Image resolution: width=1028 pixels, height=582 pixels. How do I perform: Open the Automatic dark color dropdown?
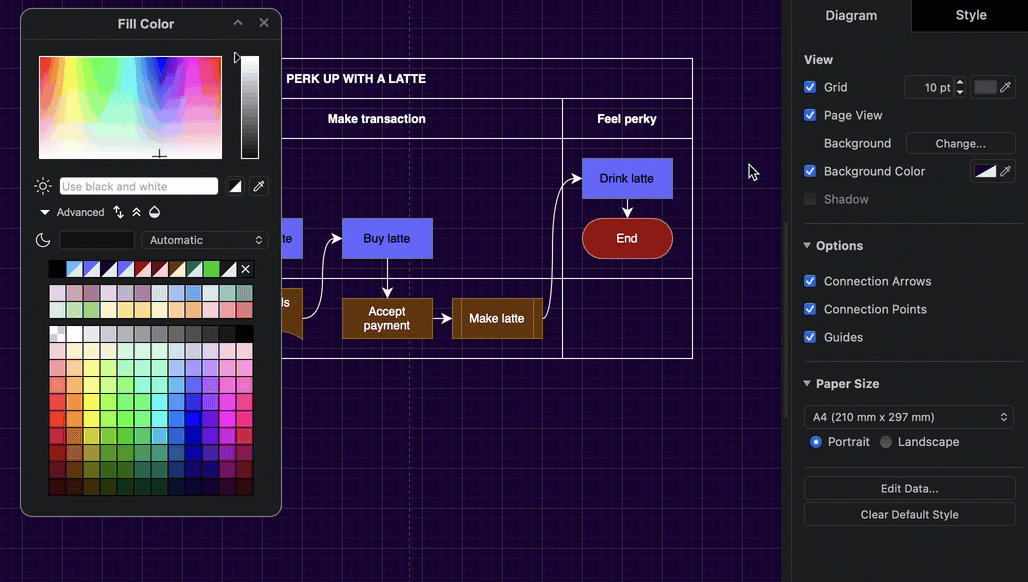pyautogui.click(x=205, y=240)
